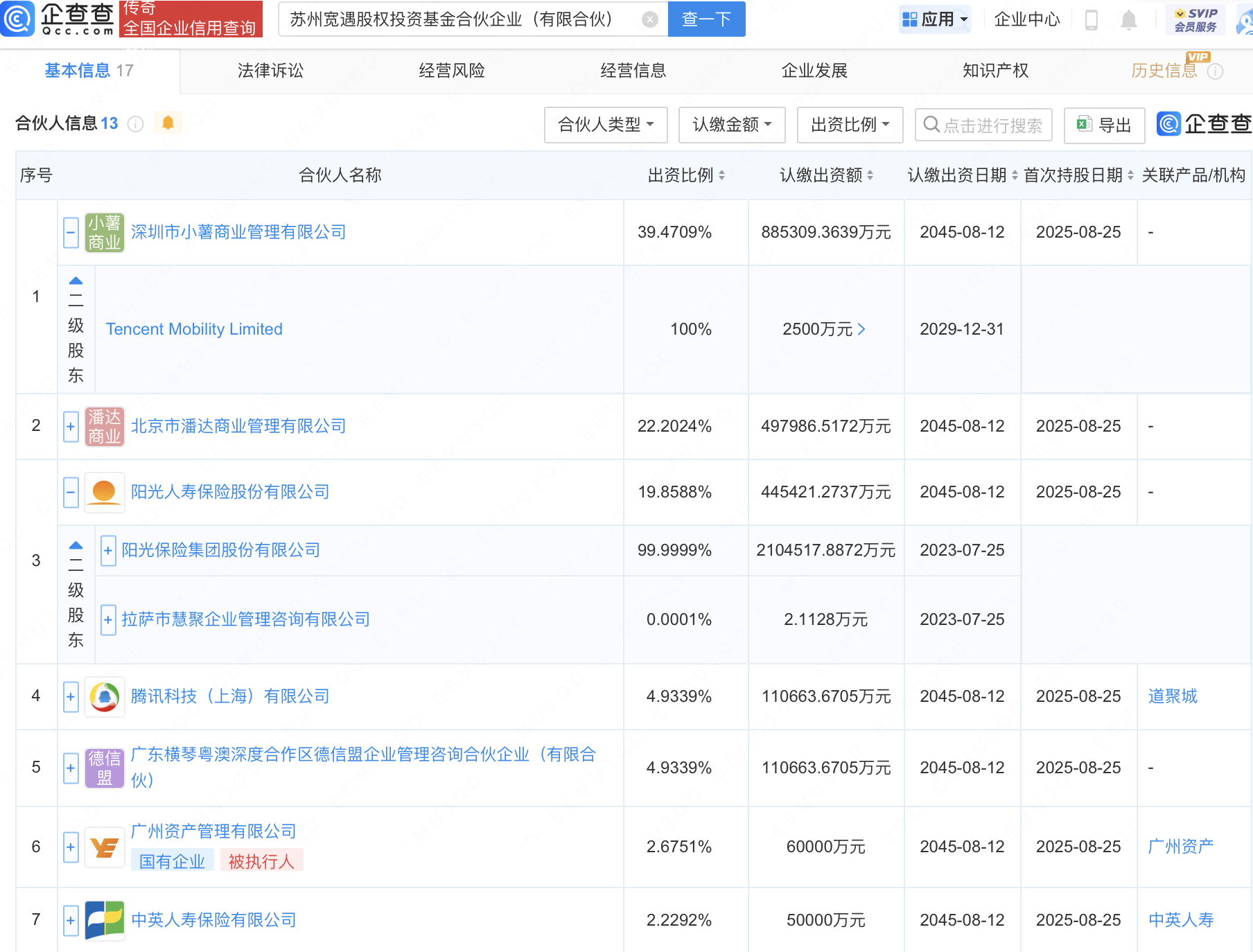Click 小薯商业 company logo
The height and width of the screenshot is (952, 1253).
click(x=105, y=233)
